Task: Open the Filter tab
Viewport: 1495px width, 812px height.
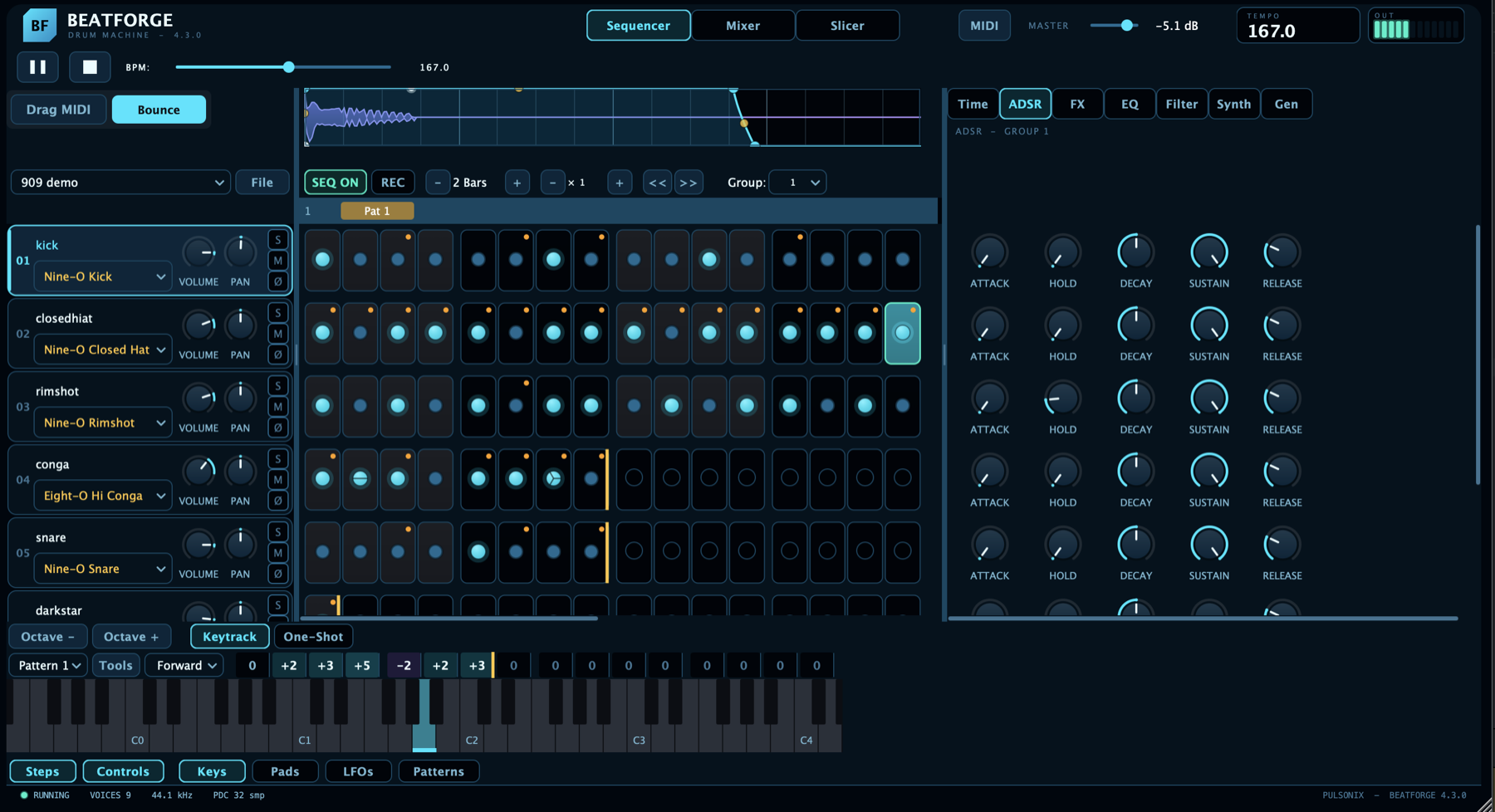Action: 1181,104
